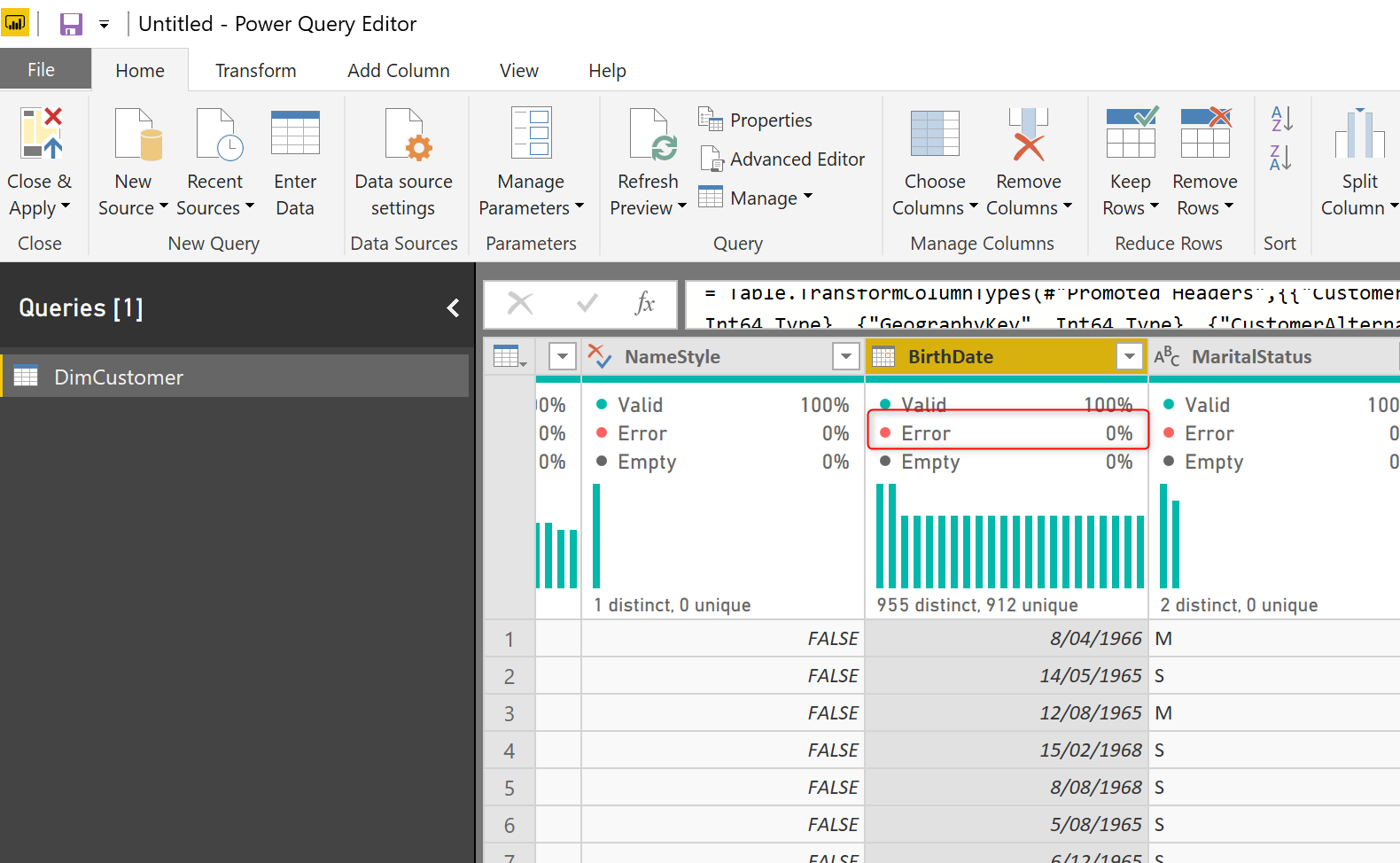The width and height of the screenshot is (1400, 863).
Task: Click the Power BI logo icon
Action: point(15,23)
